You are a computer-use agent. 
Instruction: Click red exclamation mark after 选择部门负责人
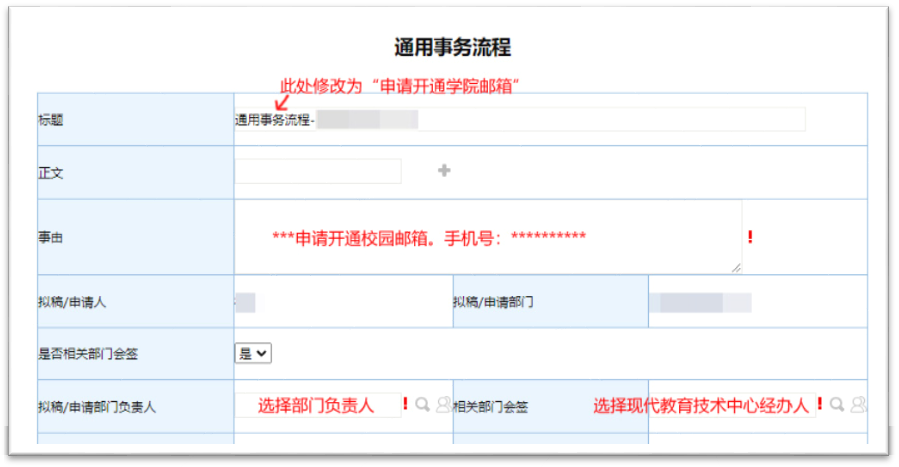coord(405,405)
